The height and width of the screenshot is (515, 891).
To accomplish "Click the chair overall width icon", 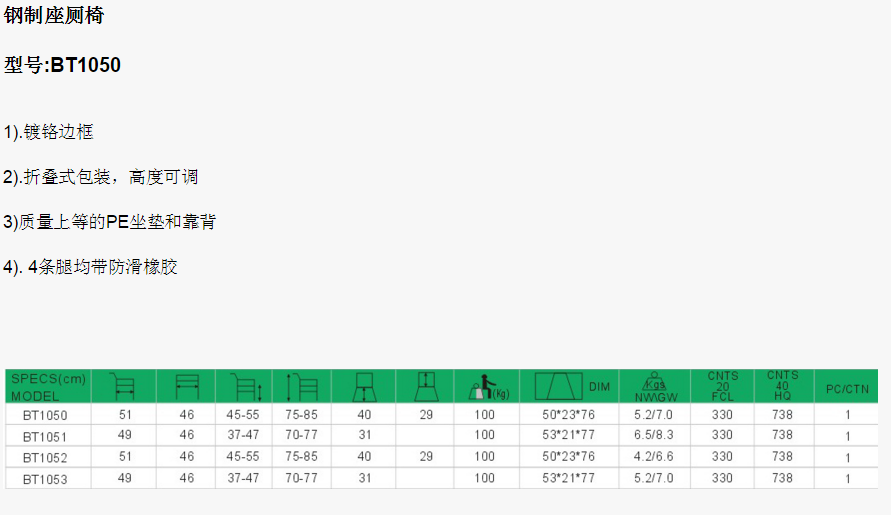I will coord(124,386).
